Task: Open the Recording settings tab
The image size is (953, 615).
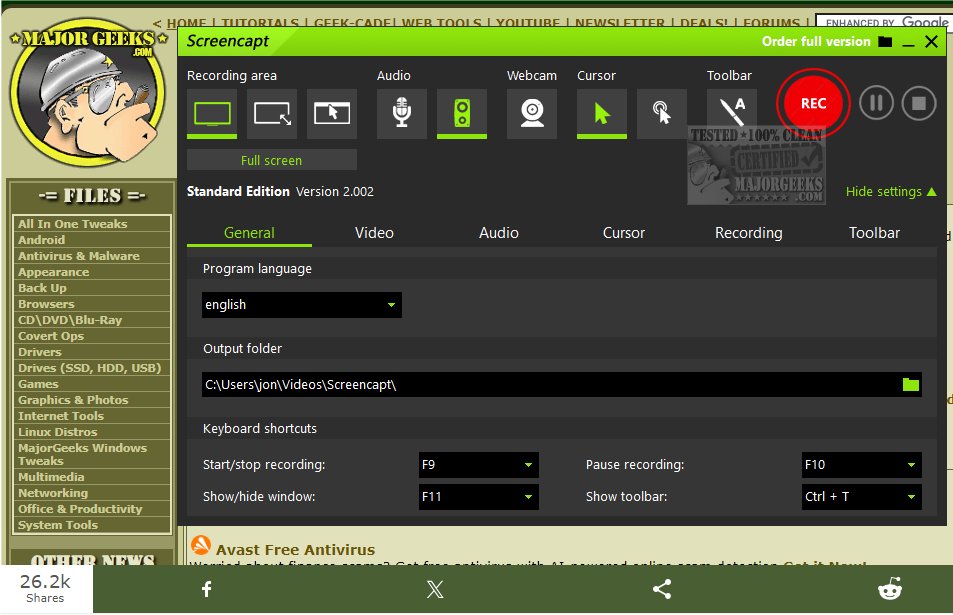Action: pos(748,233)
